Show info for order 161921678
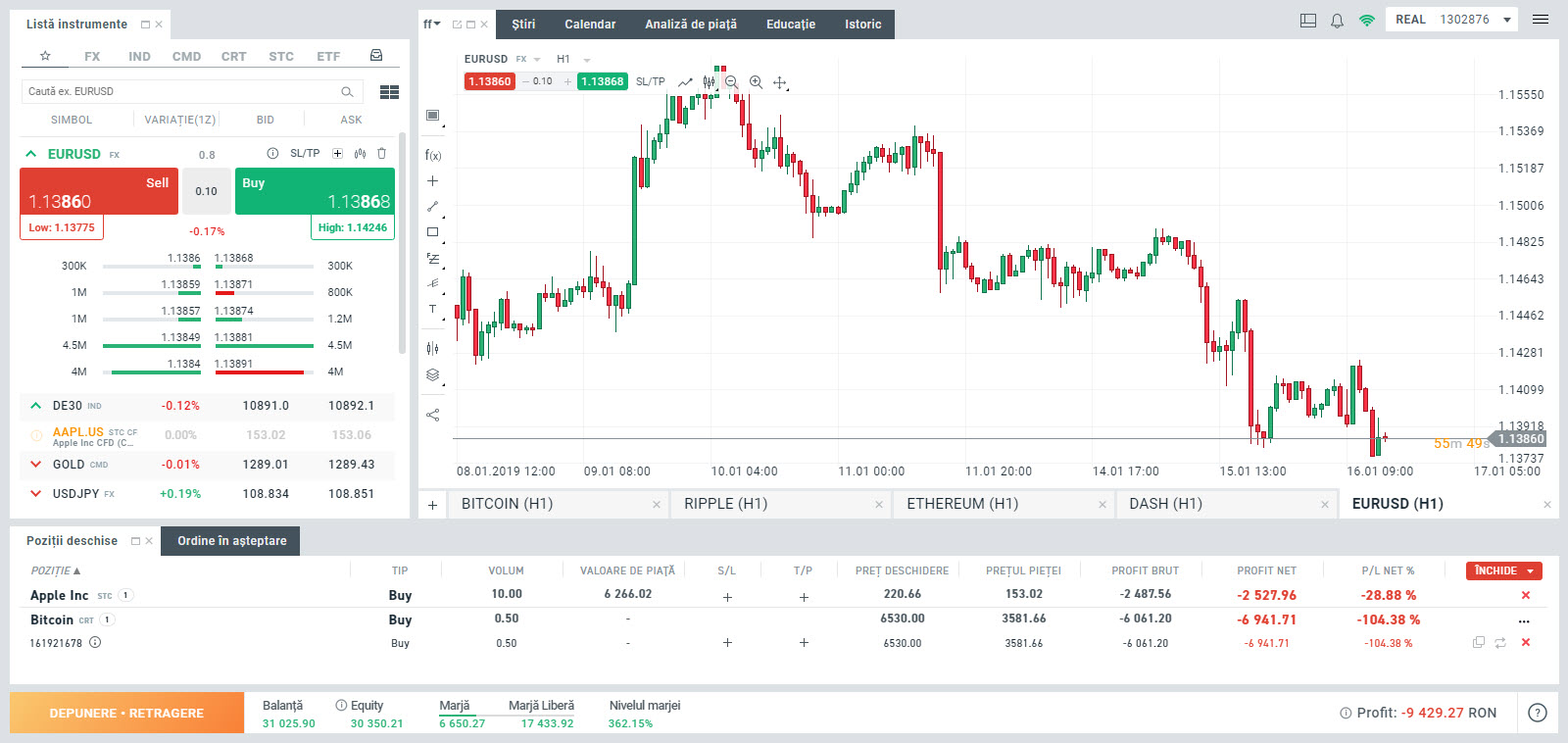 [x=95, y=643]
